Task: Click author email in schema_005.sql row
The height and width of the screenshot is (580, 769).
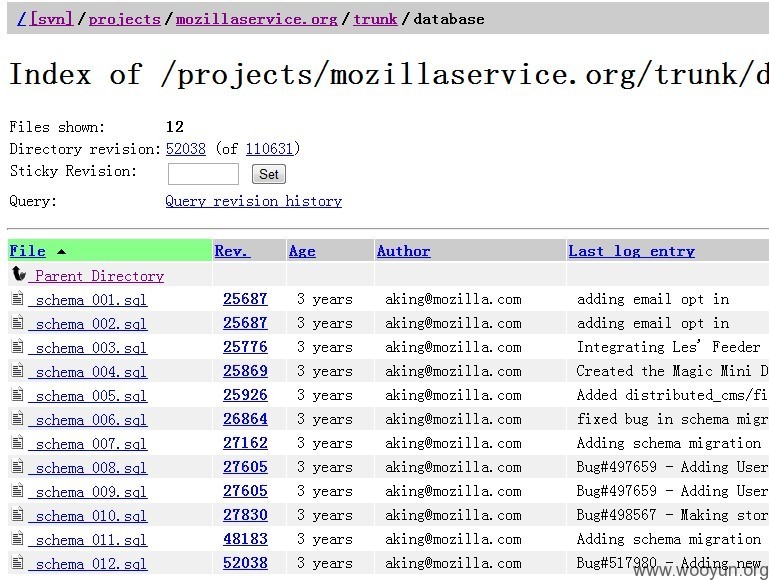Action: (x=453, y=395)
